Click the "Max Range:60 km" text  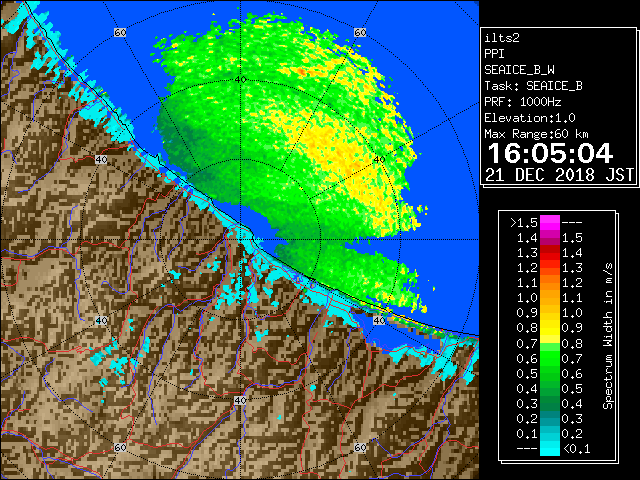tap(536, 134)
